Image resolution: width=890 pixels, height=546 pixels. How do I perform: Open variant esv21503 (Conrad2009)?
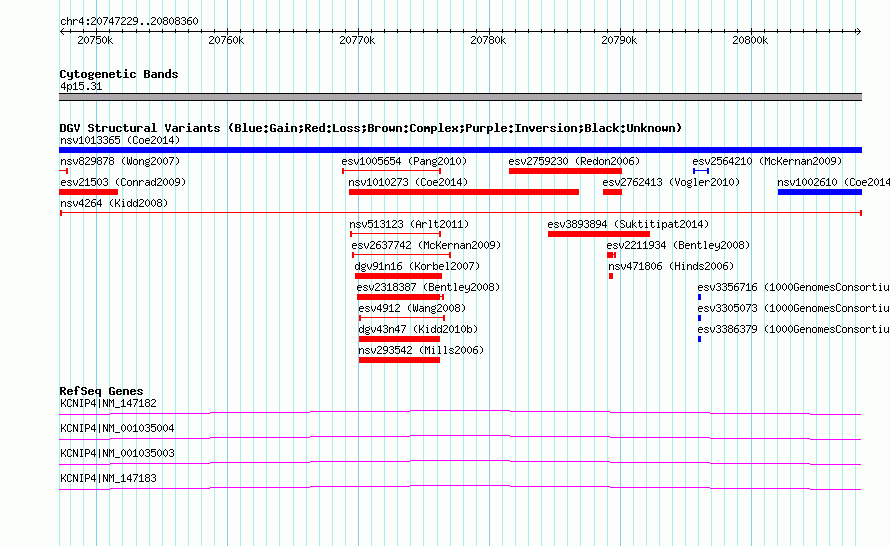[123, 182]
